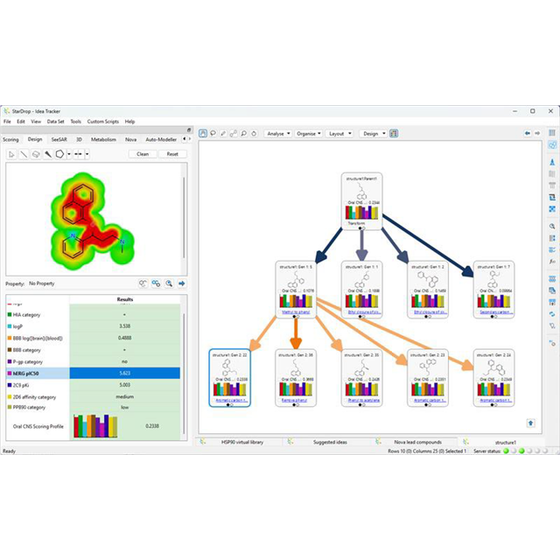Click the lasso select icon above the tracker
560x560 pixels.
coord(213,134)
